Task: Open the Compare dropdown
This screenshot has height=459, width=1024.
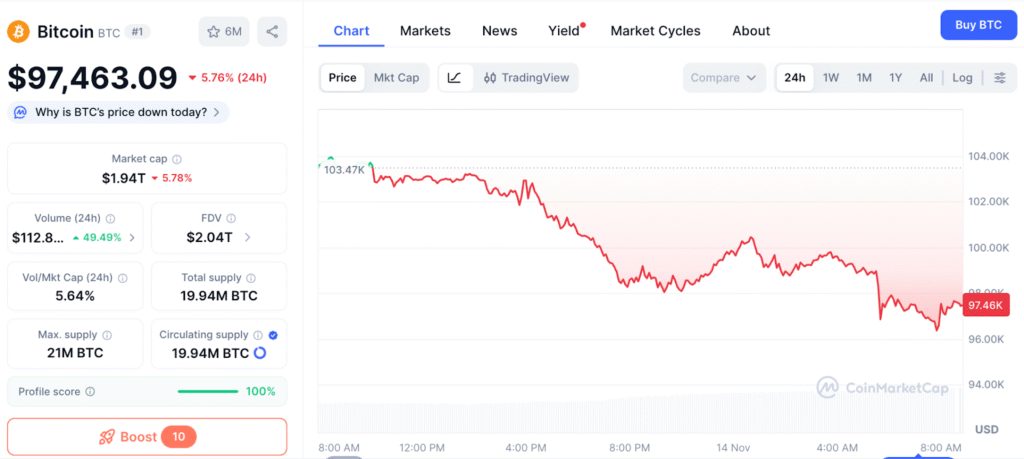Action: tap(724, 78)
